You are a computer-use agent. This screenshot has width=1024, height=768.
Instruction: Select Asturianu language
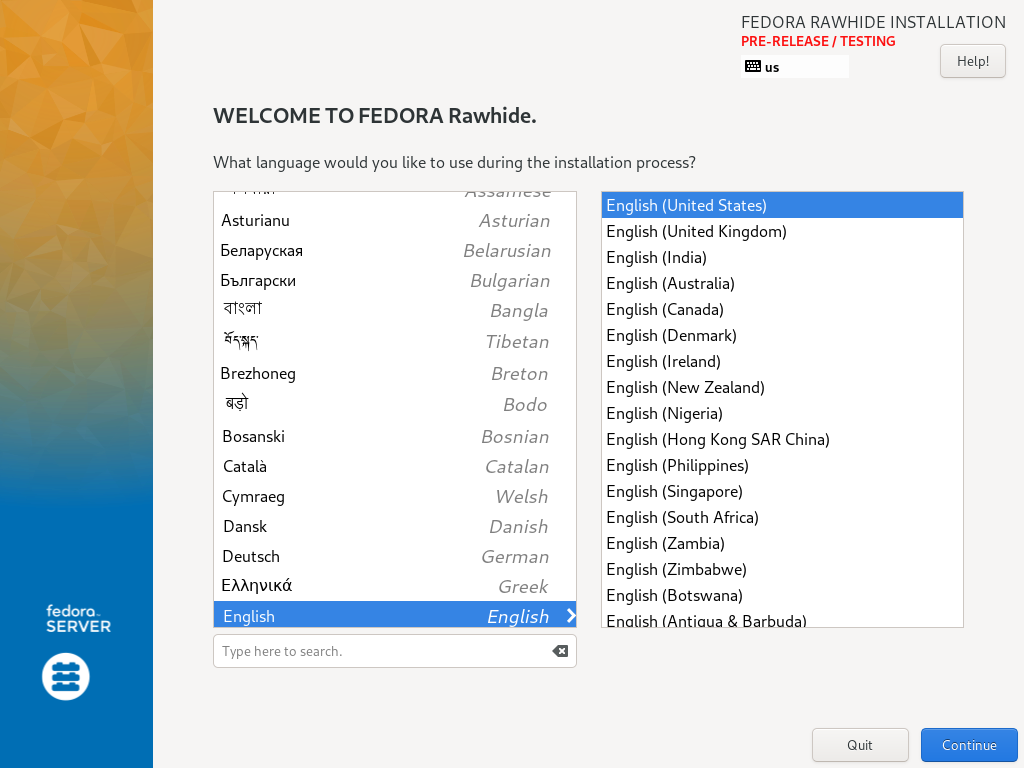point(394,221)
